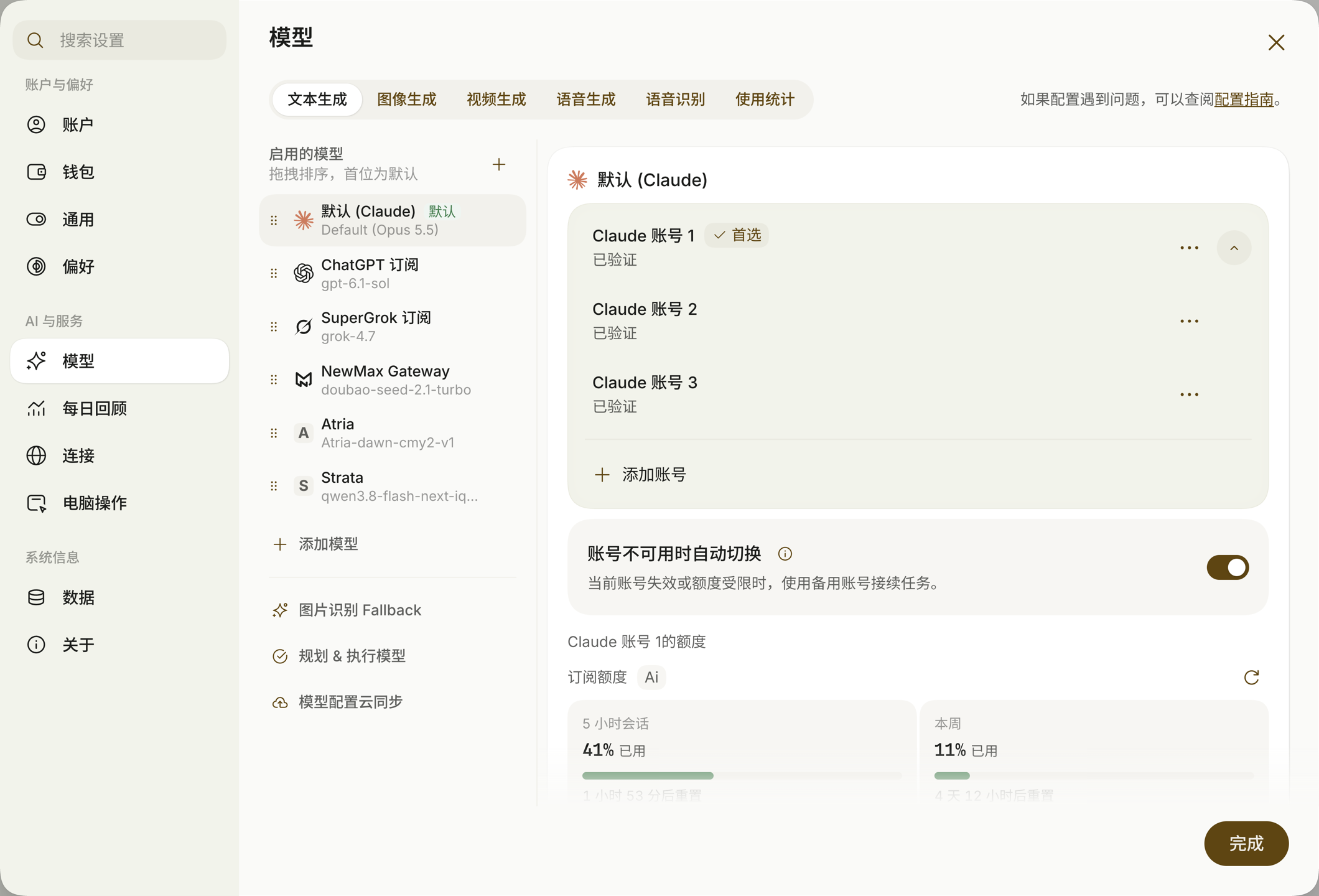Viewport: 1319px width, 896px height.
Task: Click the 数据 database icon
Action: [36, 597]
